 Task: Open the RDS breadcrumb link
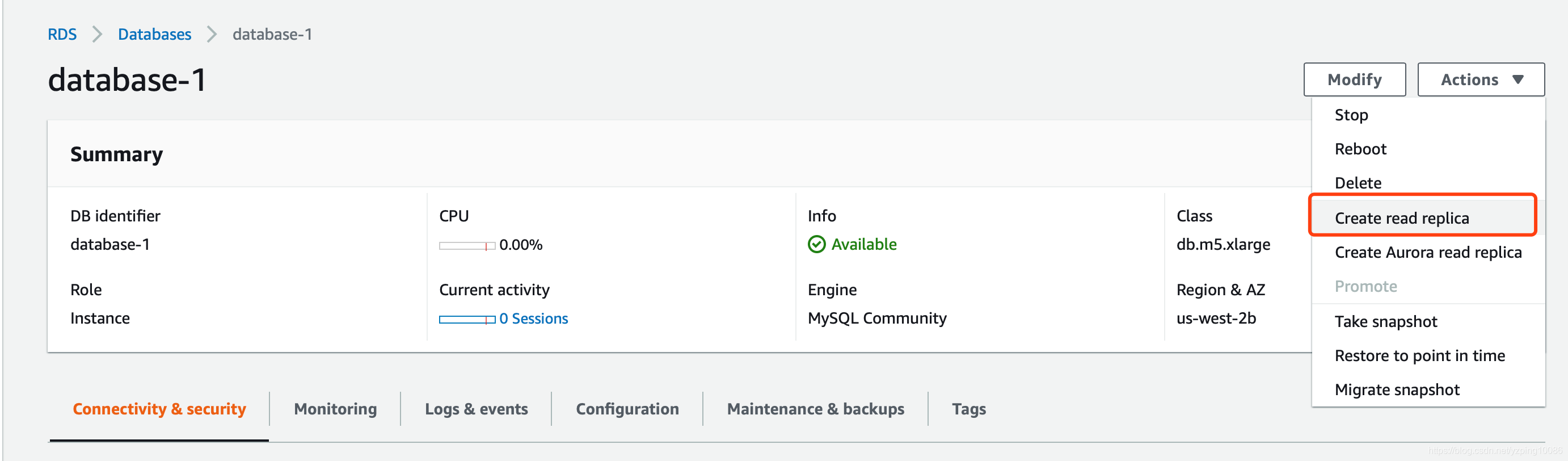(62, 35)
